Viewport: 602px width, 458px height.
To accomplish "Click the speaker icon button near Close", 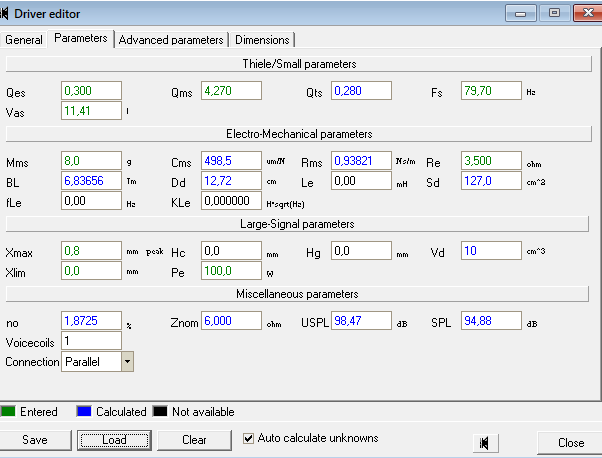I will [x=486, y=444].
